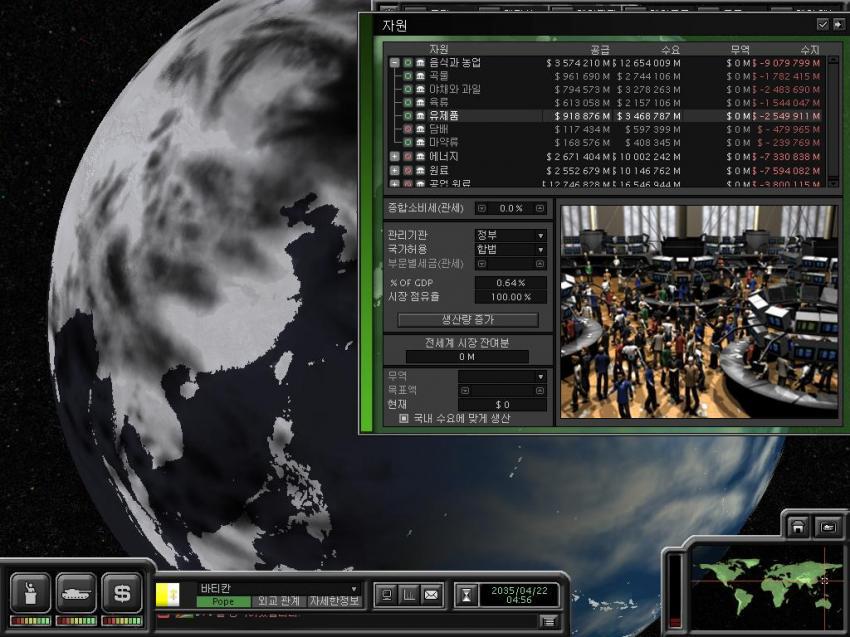This screenshot has height=637, width=850.
Task: Collapse the 음식과 농업 category
Action: [x=395, y=63]
